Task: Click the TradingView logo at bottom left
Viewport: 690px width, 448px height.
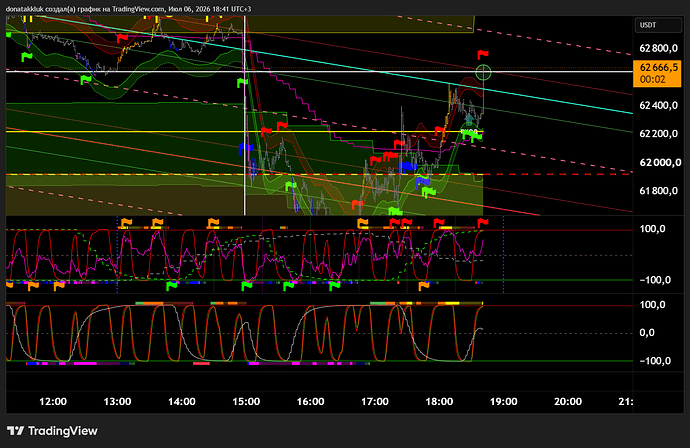Action: tap(52, 431)
